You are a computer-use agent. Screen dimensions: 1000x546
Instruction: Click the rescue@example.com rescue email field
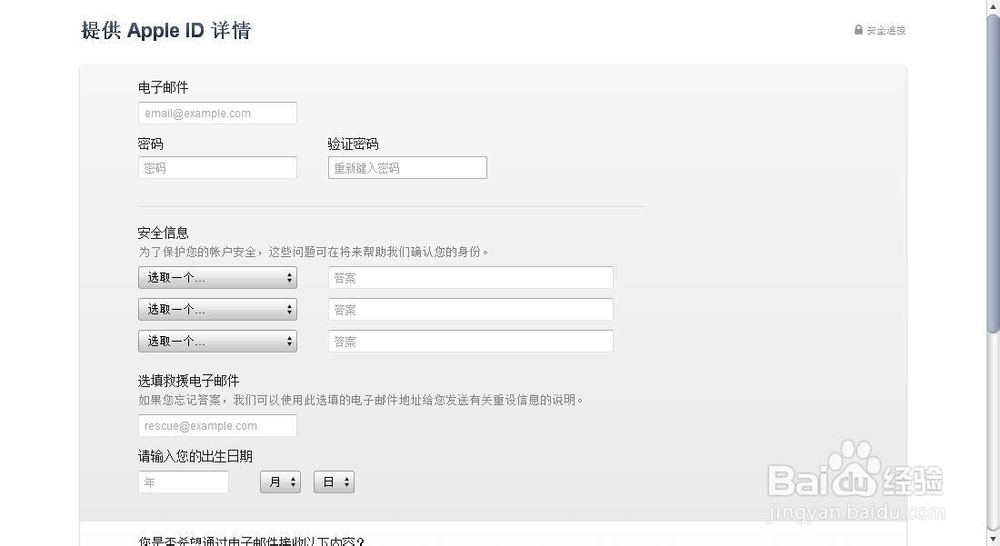tap(217, 425)
